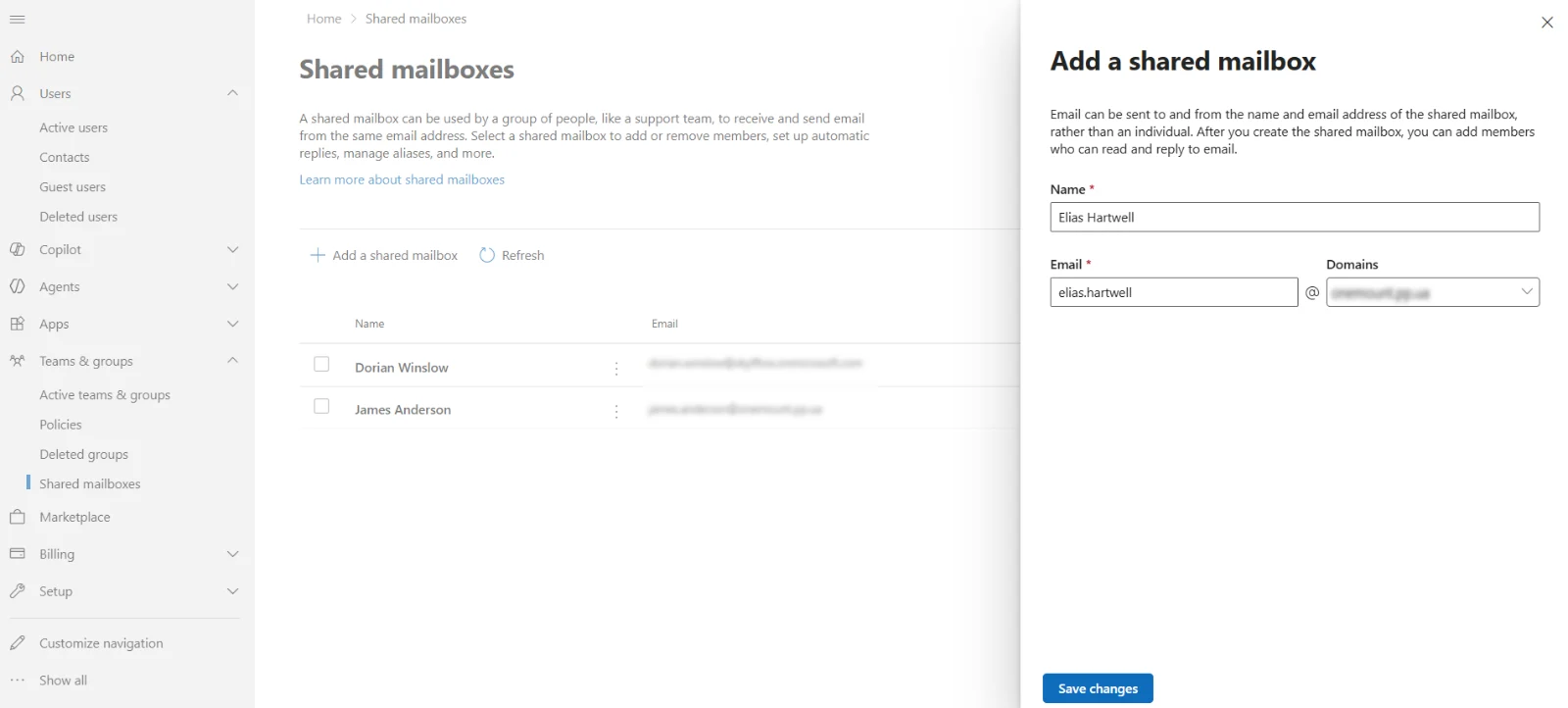Image resolution: width=1568 pixels, height=708 pixels.
Task: Click the Teams & groups icon
Action: 17,361
